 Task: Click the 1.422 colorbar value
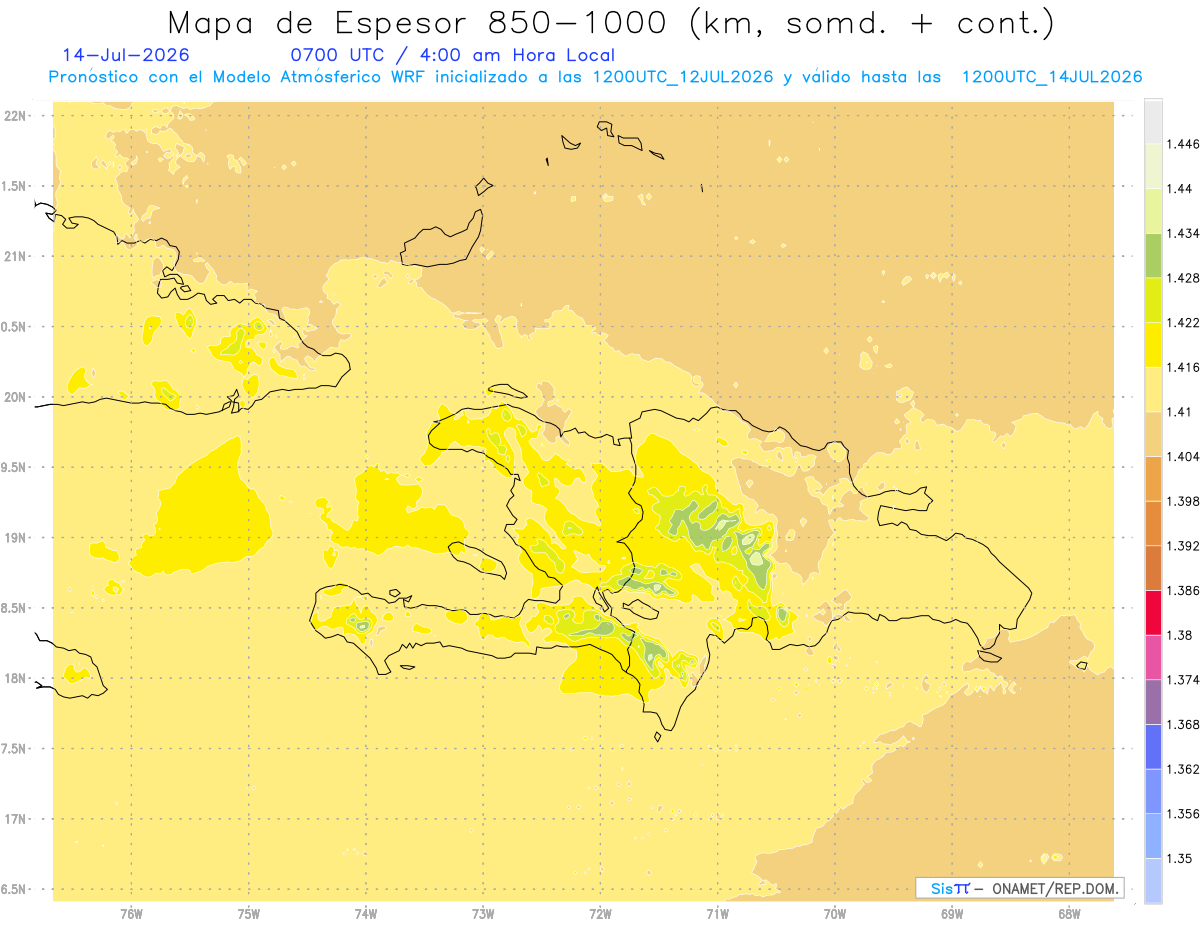1184,322
